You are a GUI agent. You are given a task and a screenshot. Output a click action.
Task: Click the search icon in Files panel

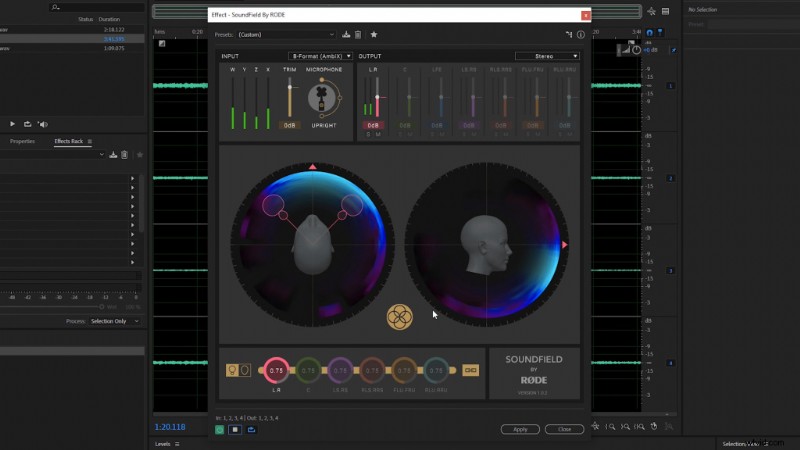click(x=55, y=7)
